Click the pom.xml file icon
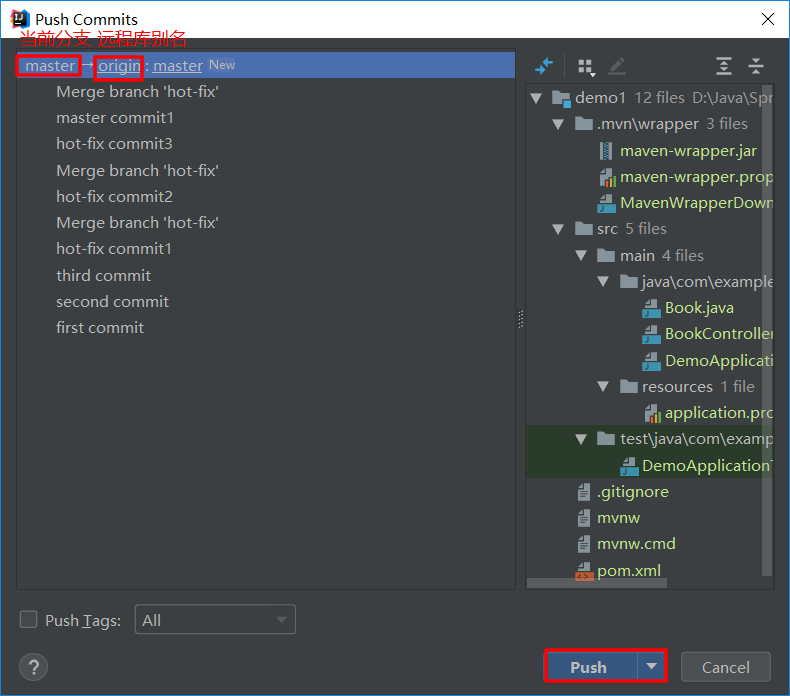 [x=584, y=571]
